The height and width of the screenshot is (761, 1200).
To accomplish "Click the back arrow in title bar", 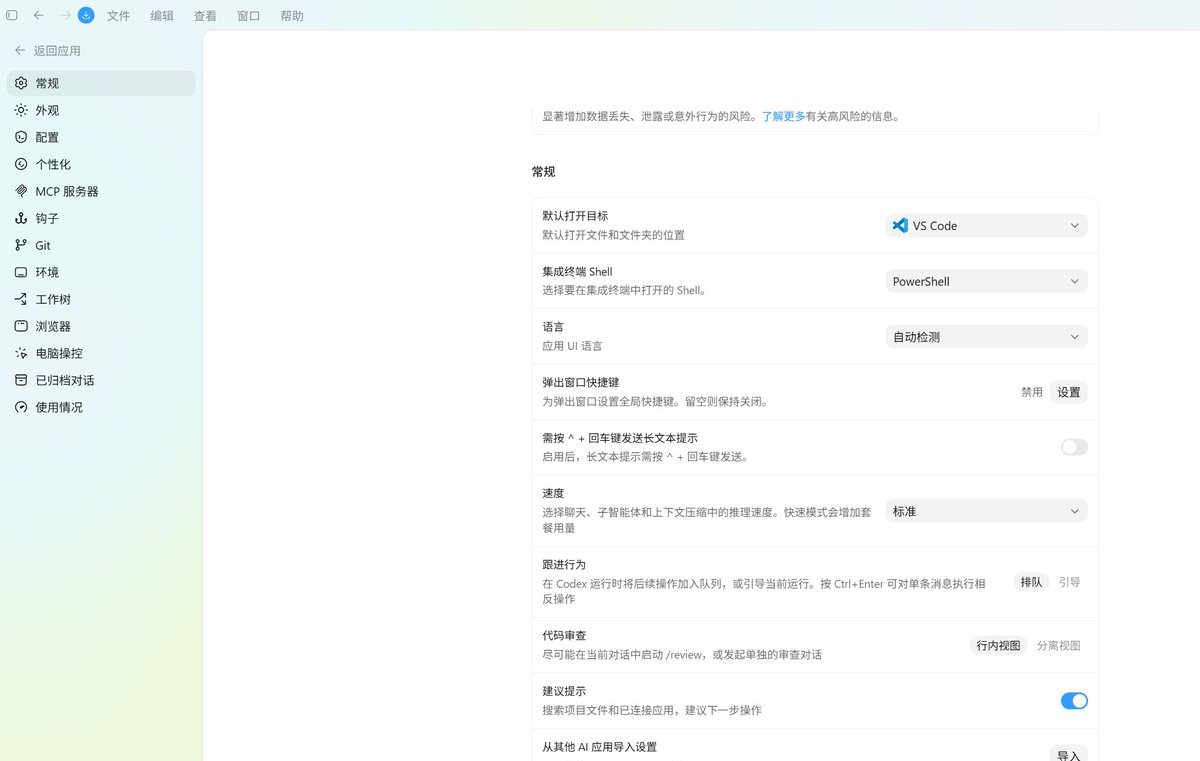I will (x=38, y=15).
